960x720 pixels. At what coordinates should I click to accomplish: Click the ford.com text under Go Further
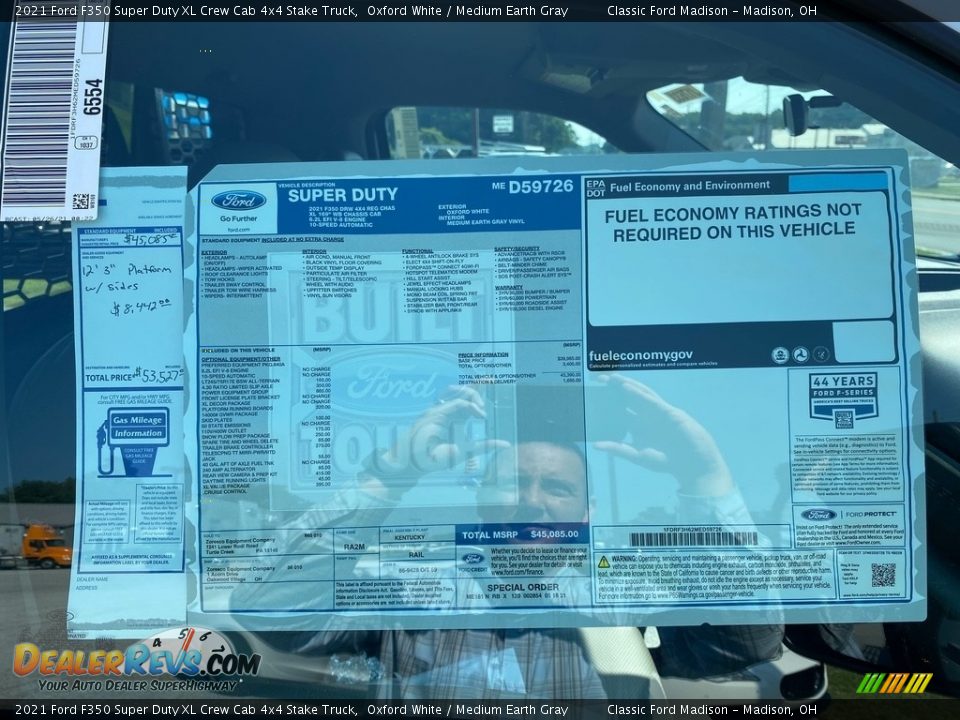coord(239,230)
